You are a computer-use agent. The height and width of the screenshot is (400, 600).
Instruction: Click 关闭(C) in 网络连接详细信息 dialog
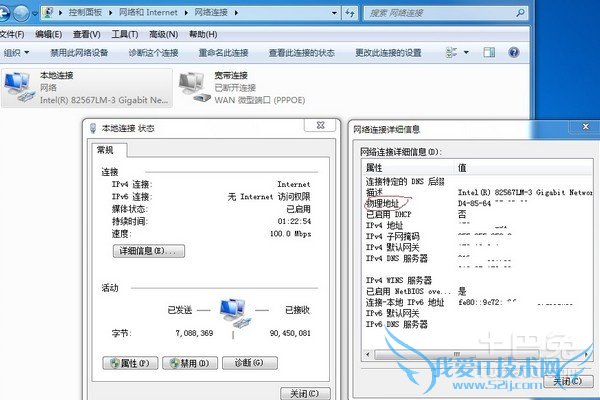(x=568, y=381)
